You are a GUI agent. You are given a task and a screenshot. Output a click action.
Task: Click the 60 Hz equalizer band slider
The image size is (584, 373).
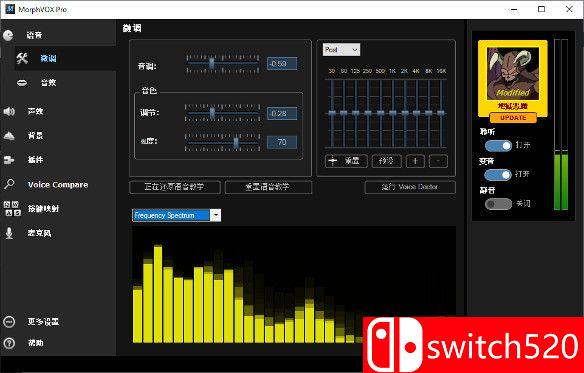[x=343, y=113]
